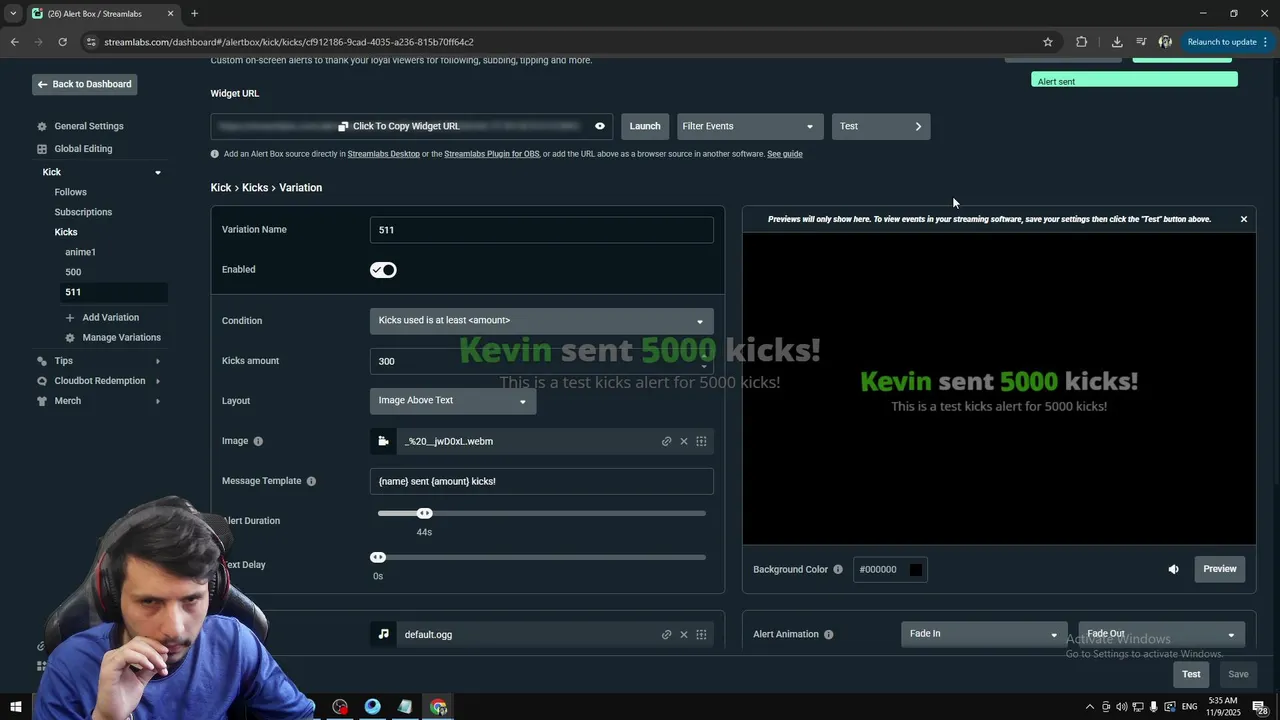
Task: Remove default.ogg sound with the X icon
Action: coord(684,634)
